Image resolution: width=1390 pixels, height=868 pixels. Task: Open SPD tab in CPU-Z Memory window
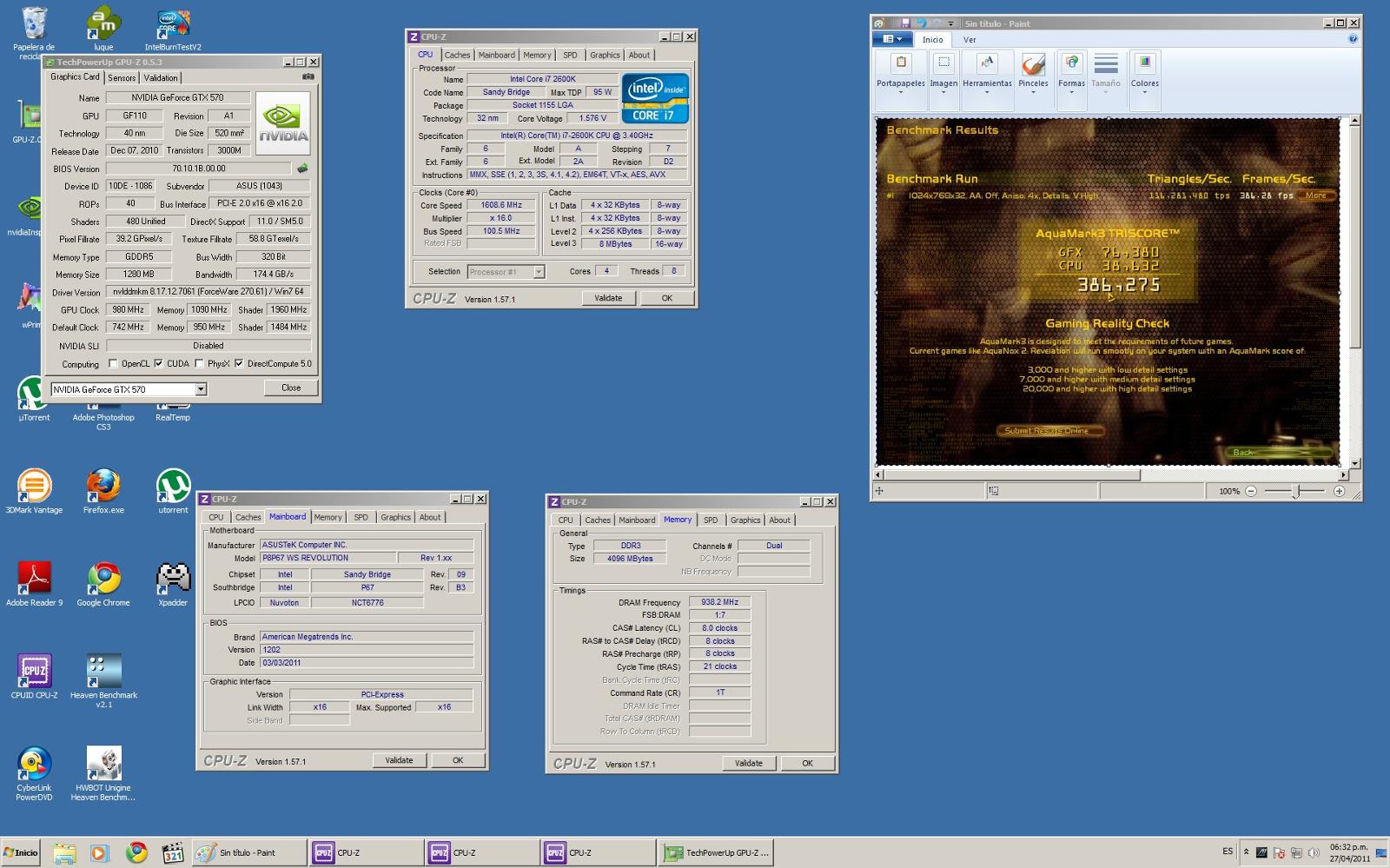pyautogui.click(x=711, y=520)
